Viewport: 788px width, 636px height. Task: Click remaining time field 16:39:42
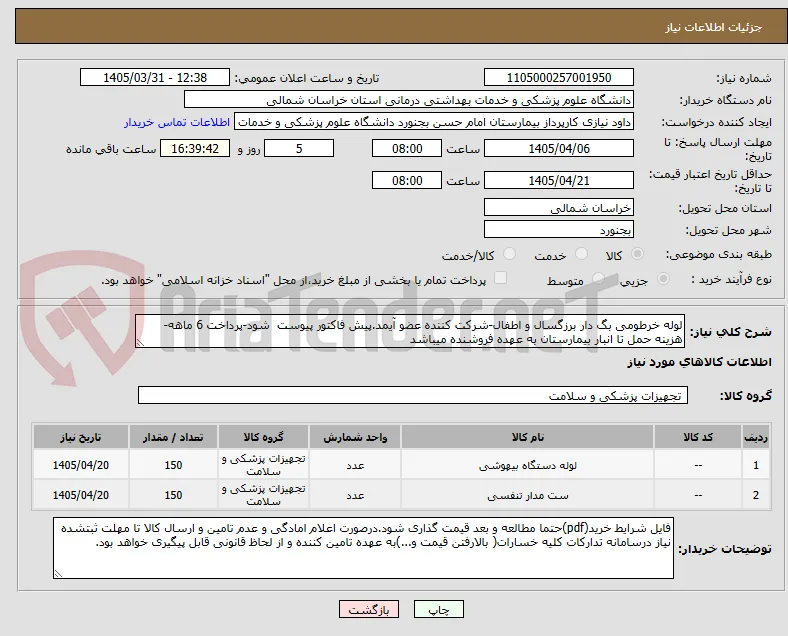click(x=195, y=149)
